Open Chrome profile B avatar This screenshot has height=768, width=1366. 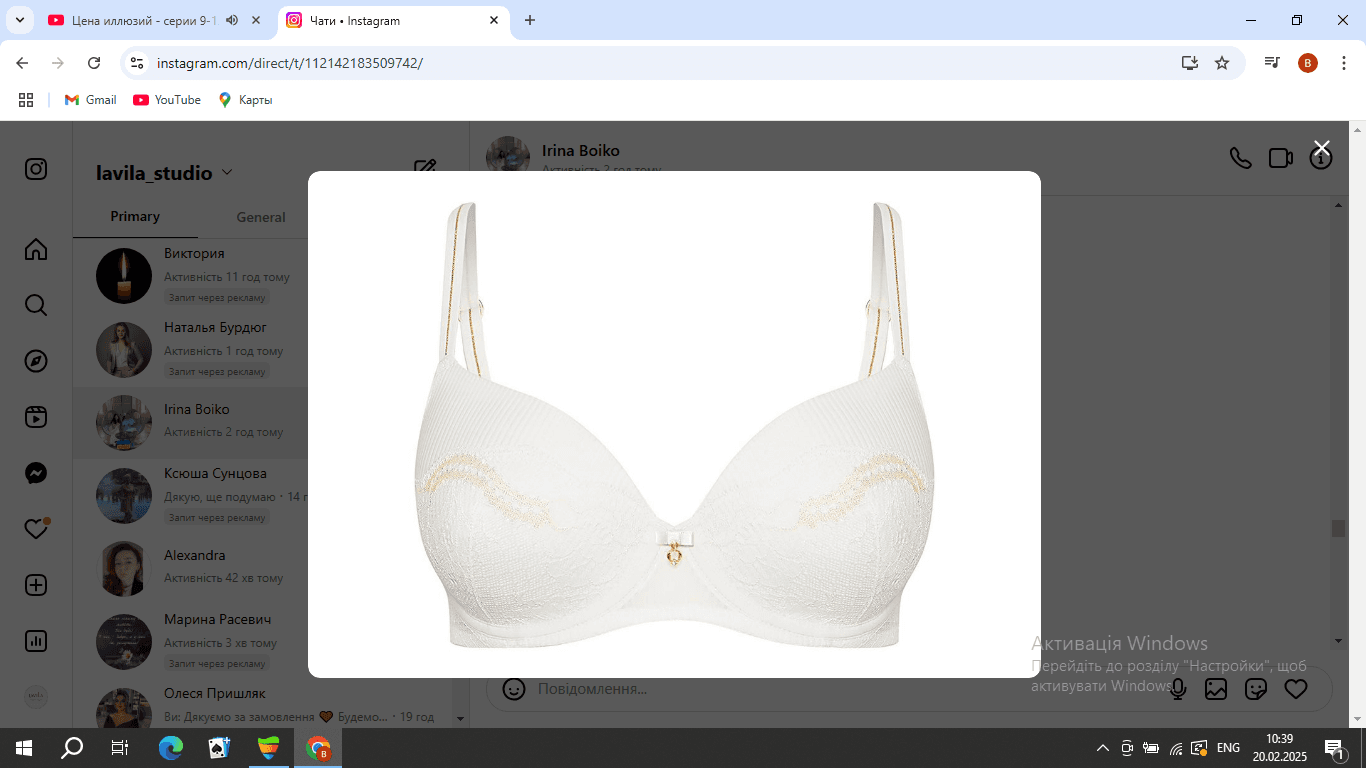pyautogui.click(x=1308, y=63)
